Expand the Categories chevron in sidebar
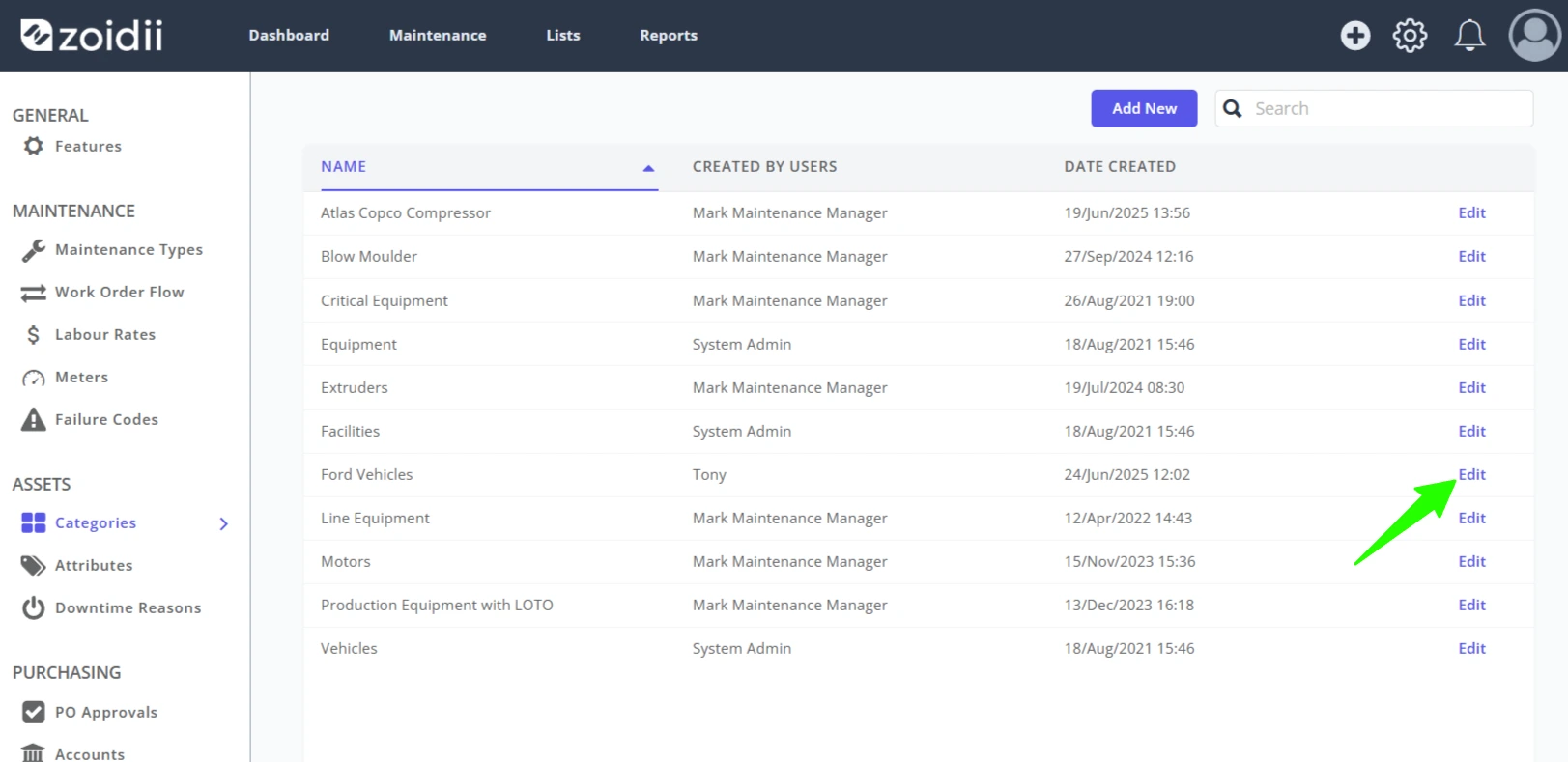 224,523
